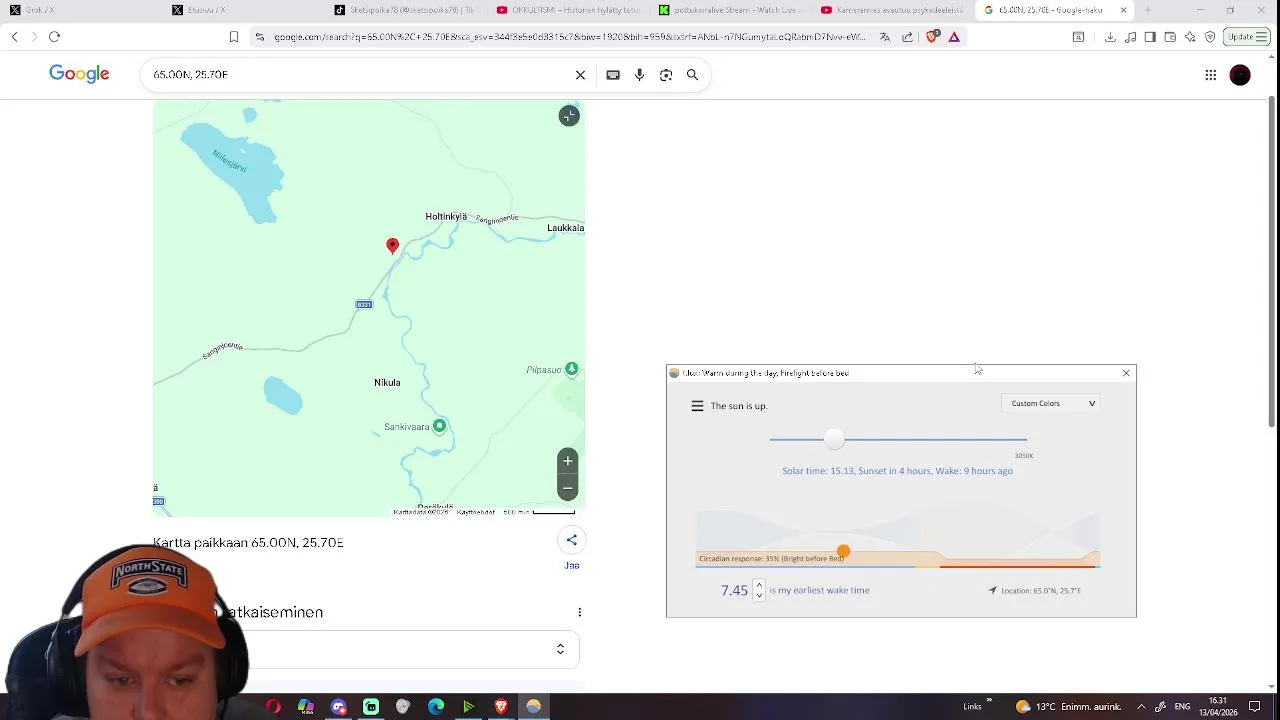Open the Brave Shields lion icon
The height and width of the screenshot is (720, 1280).
click(x=932, y=37)
